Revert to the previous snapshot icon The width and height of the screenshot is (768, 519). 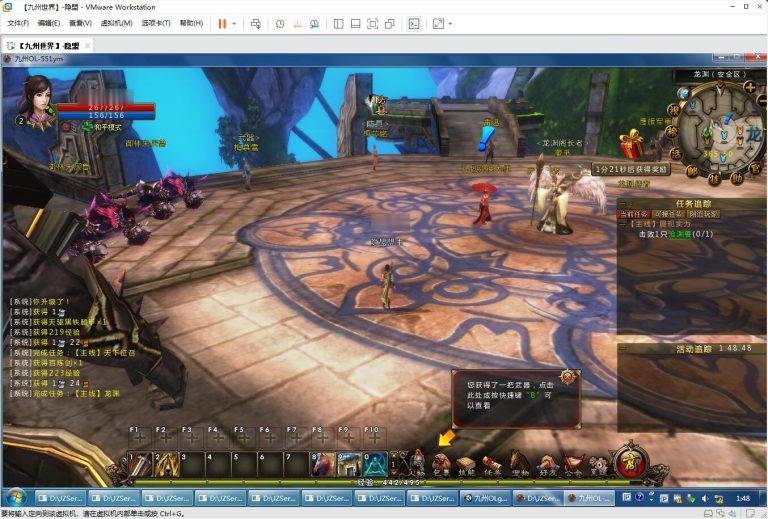coord(297,24)
